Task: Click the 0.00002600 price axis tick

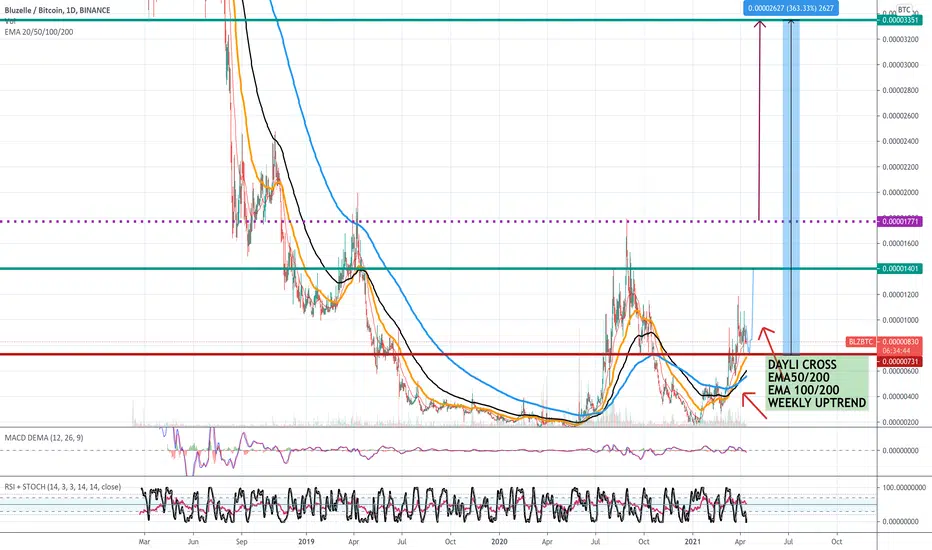Action: tap(900, 116)
